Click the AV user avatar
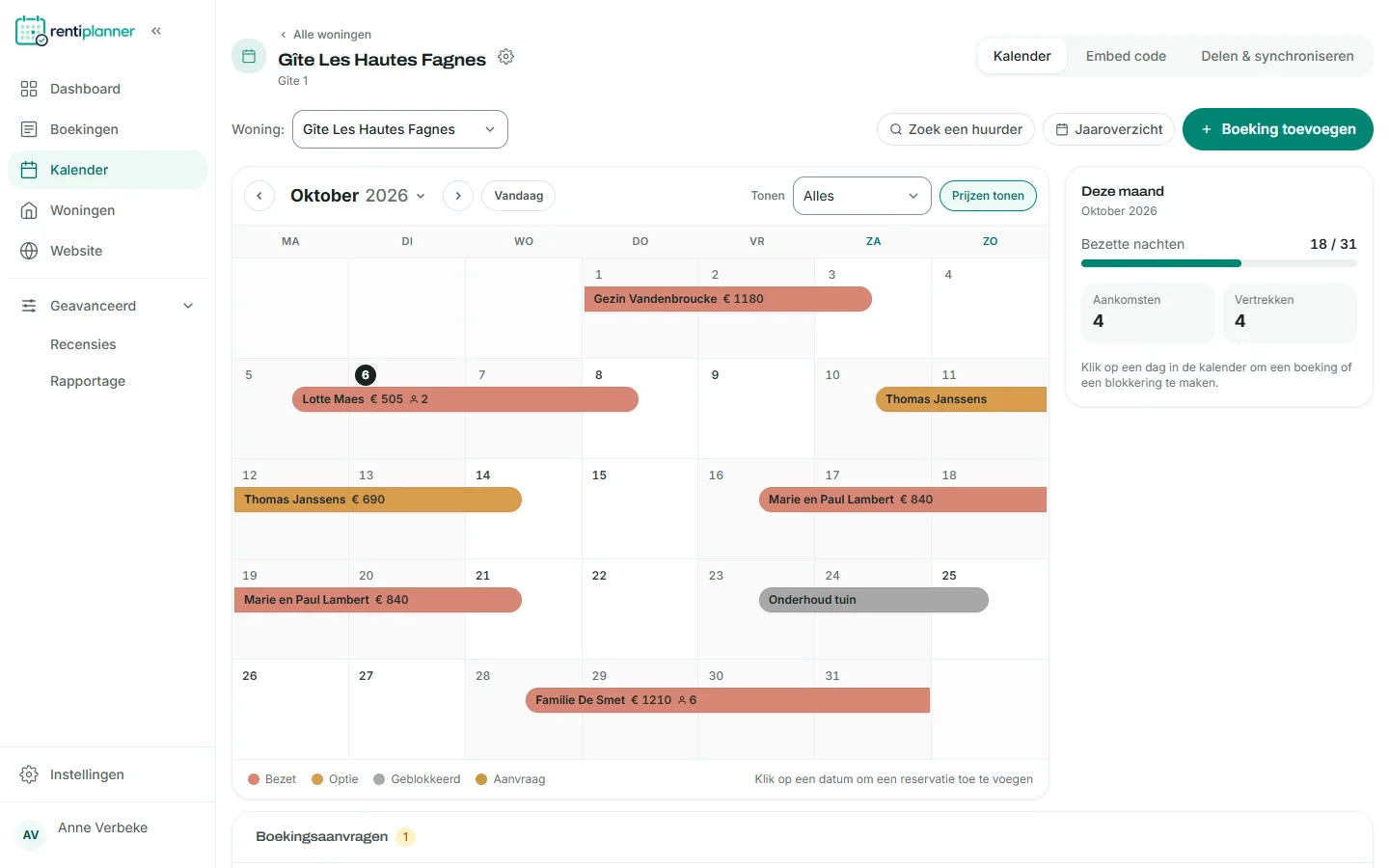The width and height of the screenshot is (1389, 868). pyautogui.click(x=31, y=835)
